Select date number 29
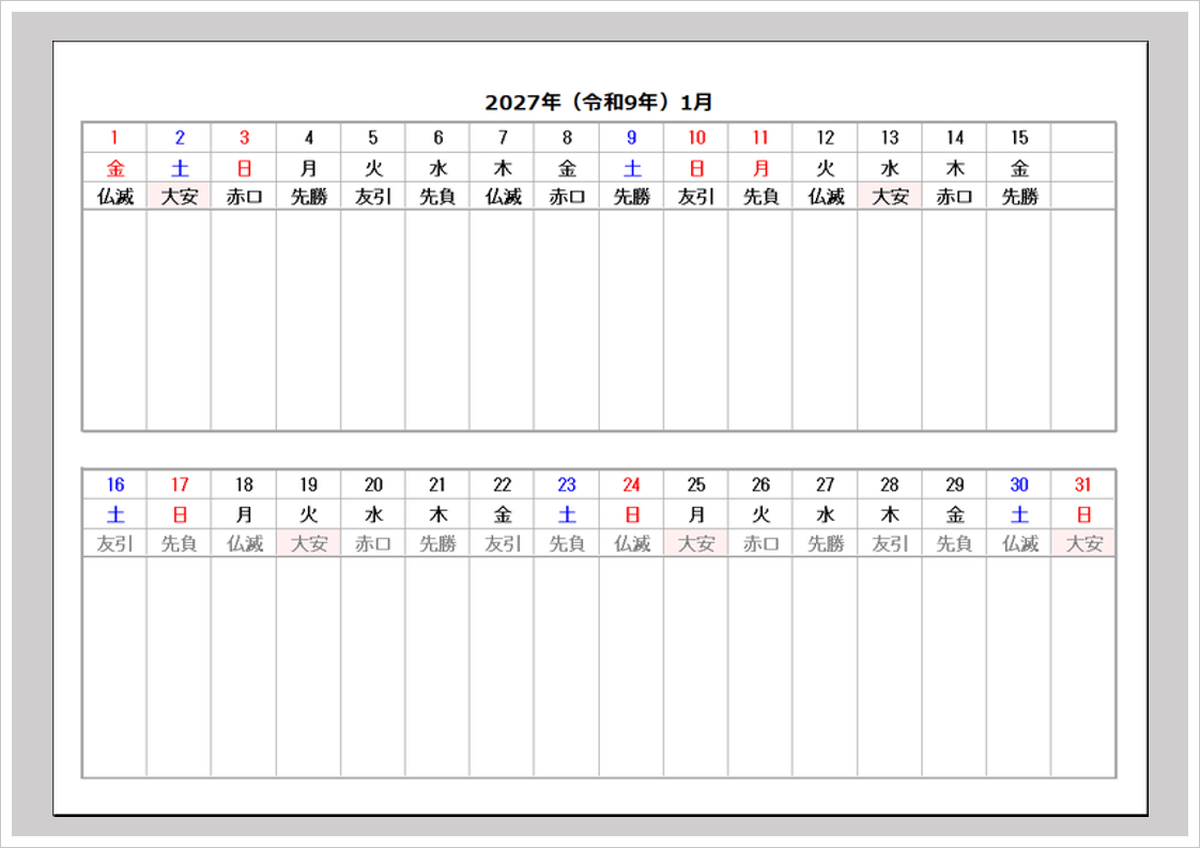Viewport: 1200px width, 848px height. pos(955,485)
